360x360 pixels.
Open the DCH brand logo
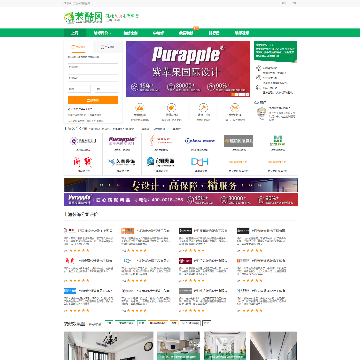(200, 162)
